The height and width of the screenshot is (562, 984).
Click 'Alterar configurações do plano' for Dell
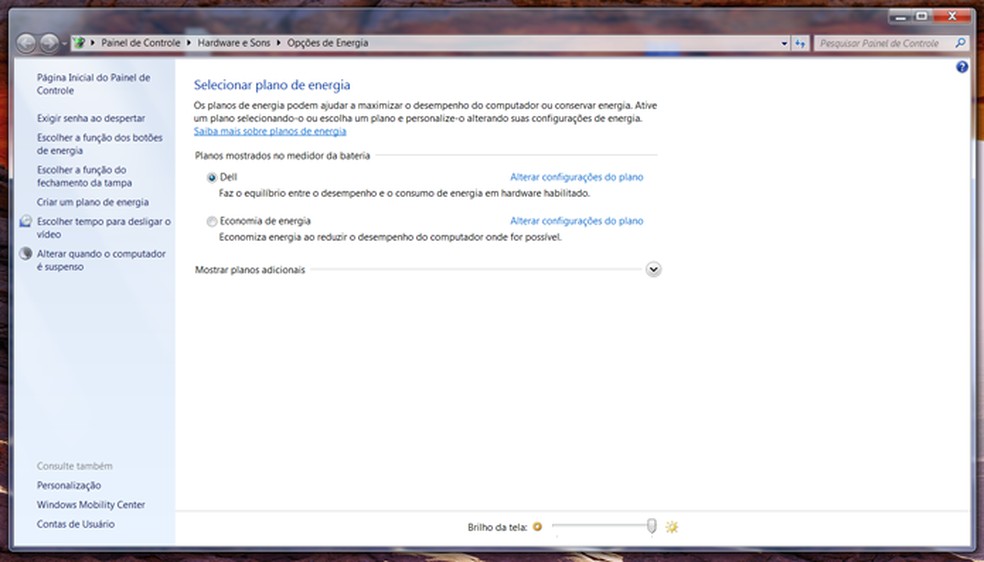(x=577, y=177)
